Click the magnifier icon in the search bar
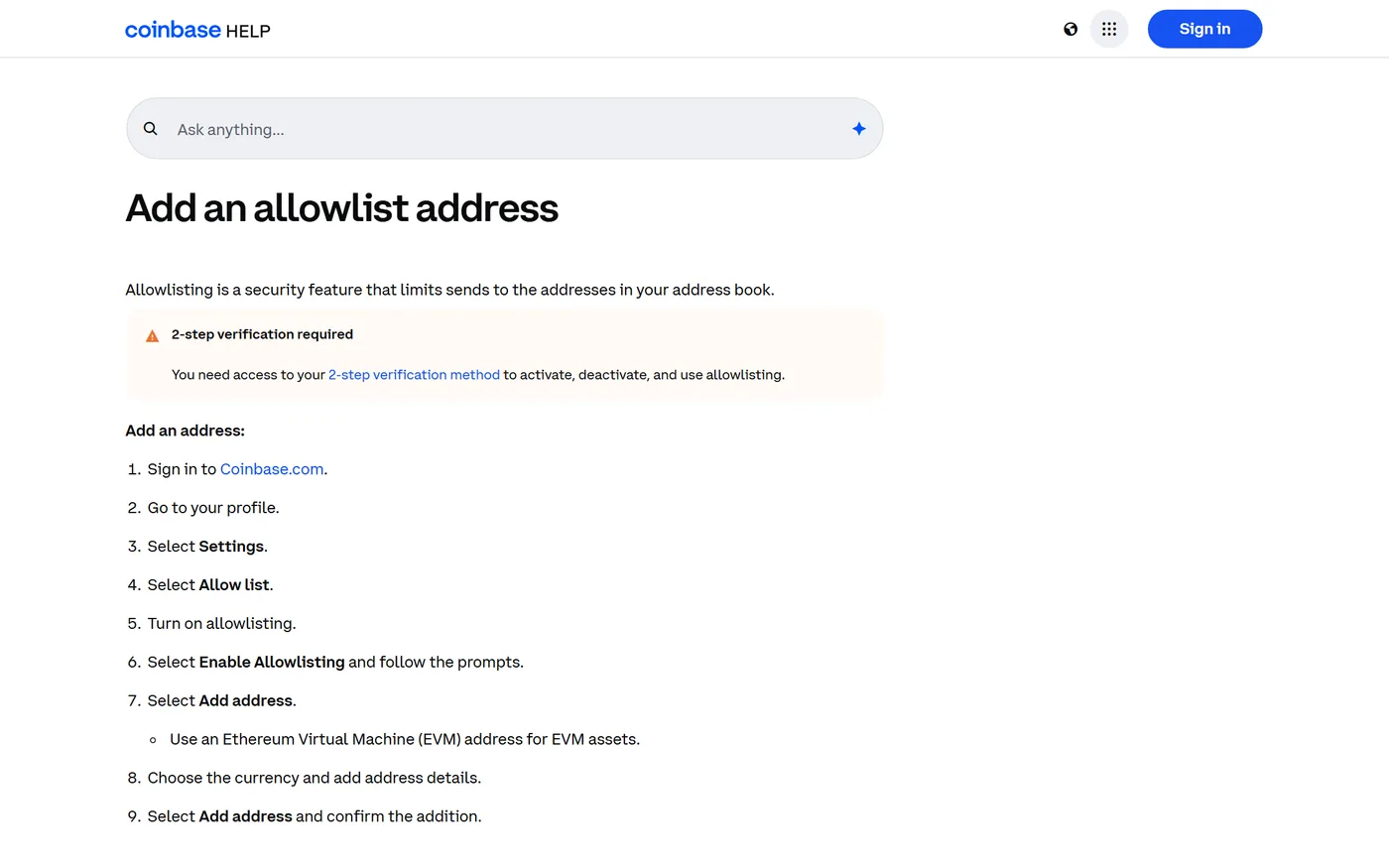 151,128
